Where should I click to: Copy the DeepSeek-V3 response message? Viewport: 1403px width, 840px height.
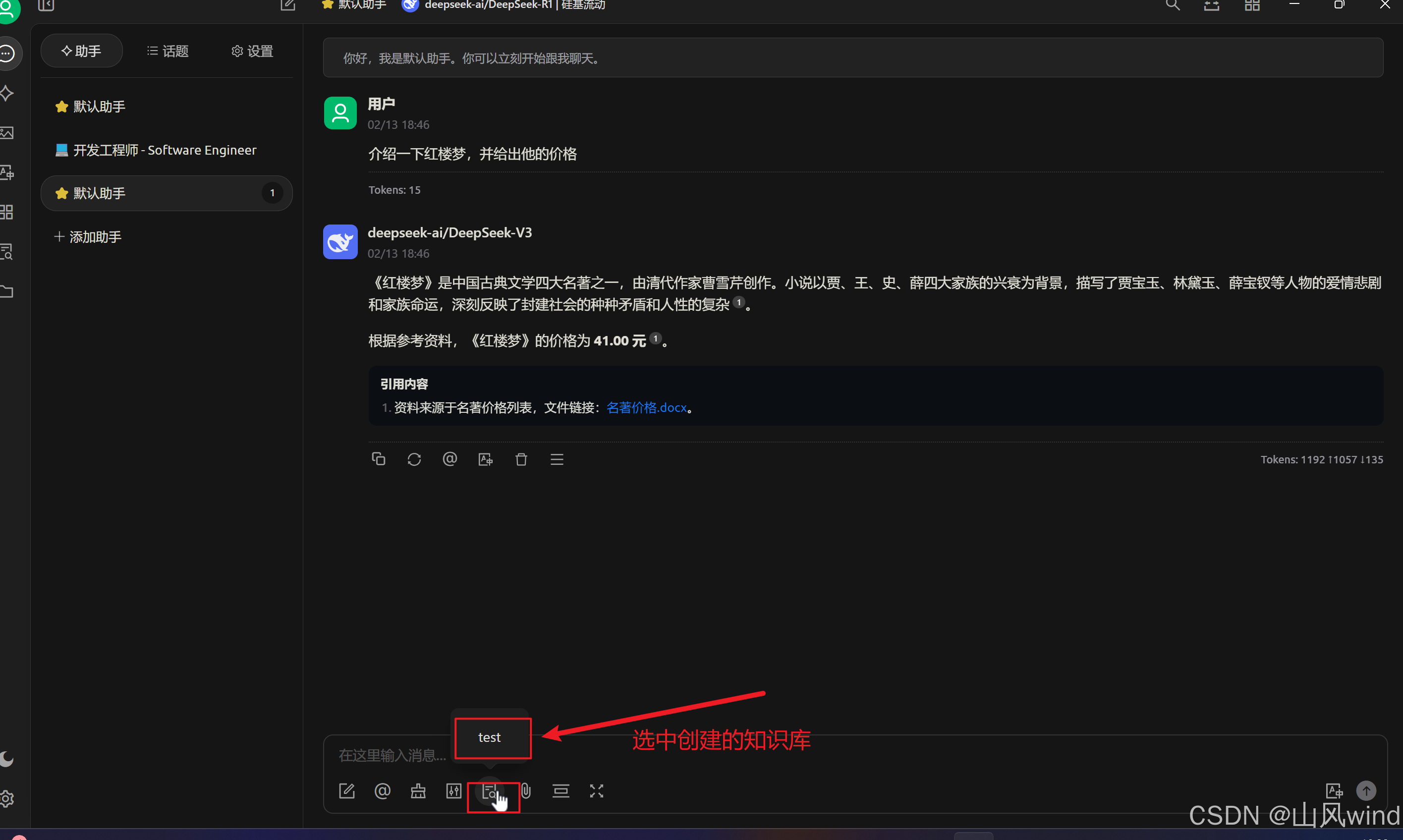pyautogui.click(x=378, y=459)
